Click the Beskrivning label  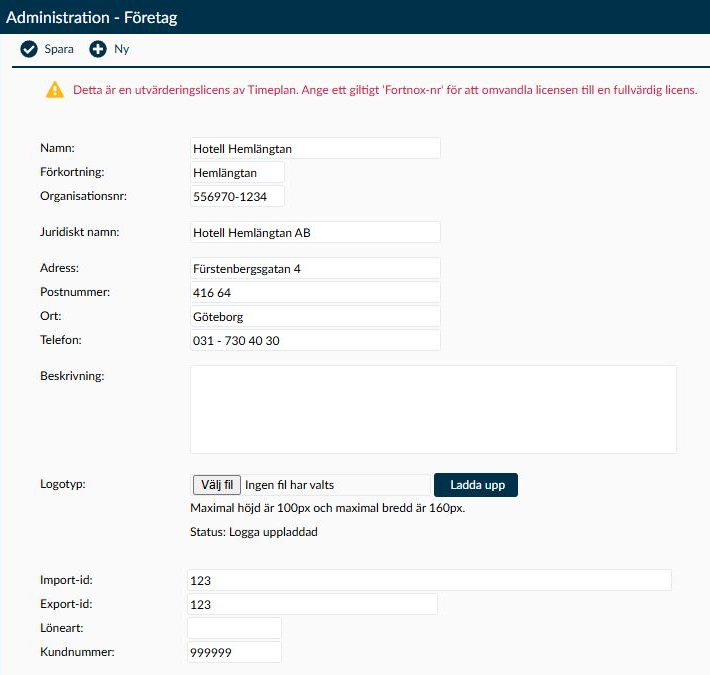72,376
